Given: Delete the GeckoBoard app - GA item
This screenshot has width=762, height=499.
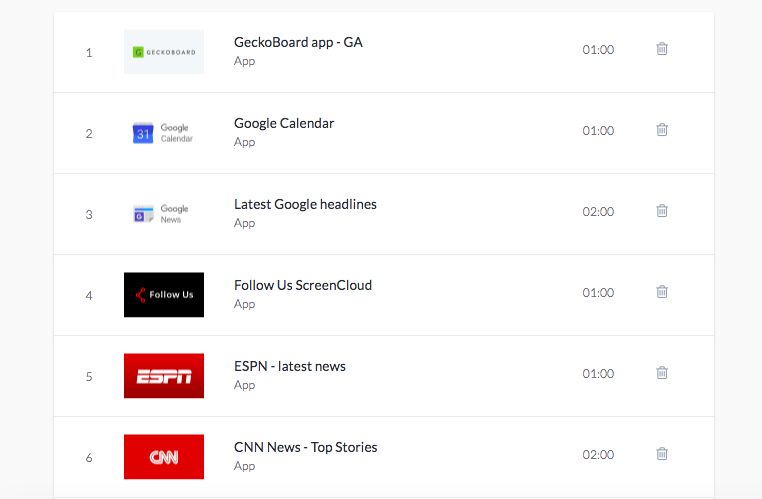Looking at the screenshot, I should (x=661, y=49).
